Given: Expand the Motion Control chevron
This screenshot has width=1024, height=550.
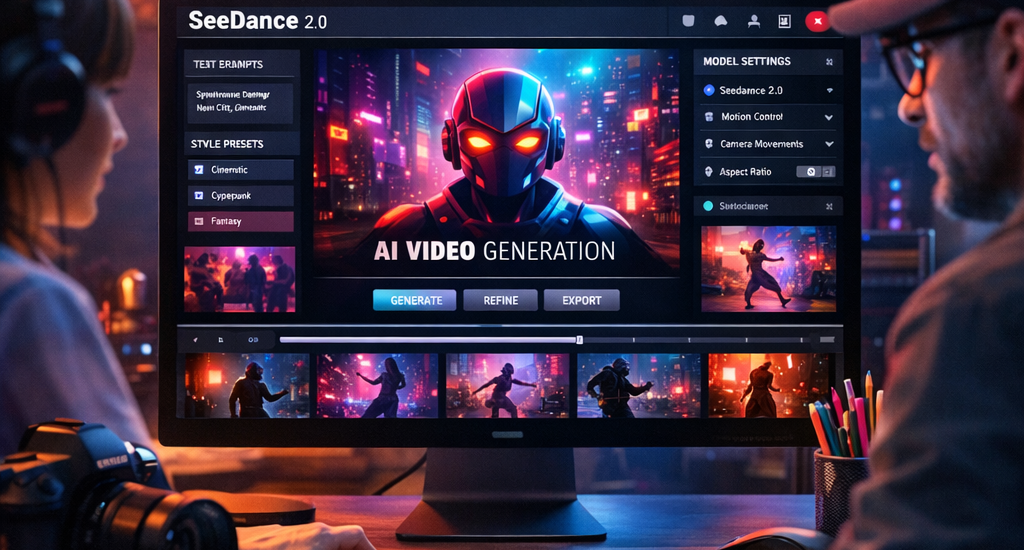Looking at the screenshot, I should click(x=829, y=118).
